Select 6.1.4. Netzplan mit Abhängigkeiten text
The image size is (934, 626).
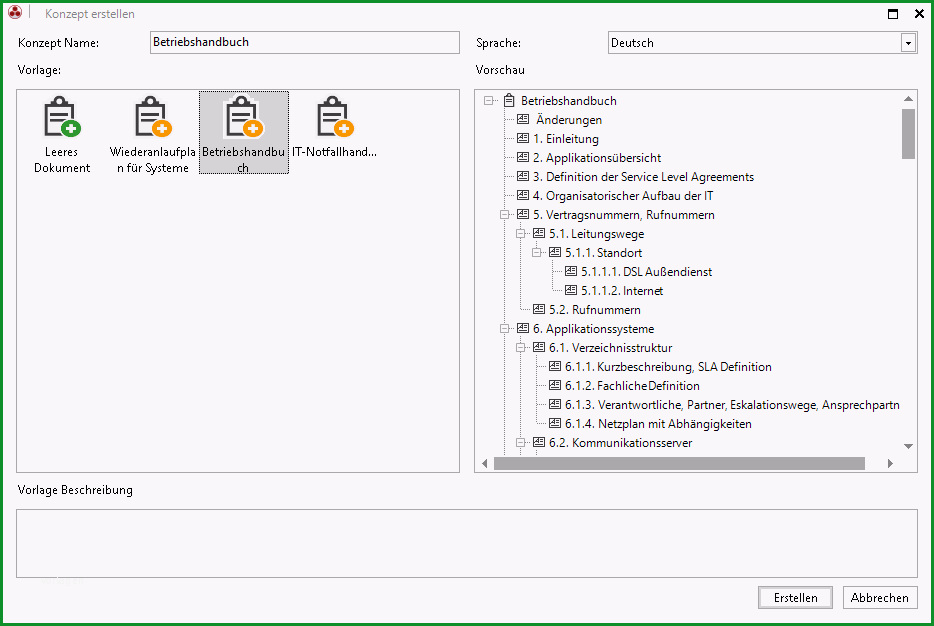coord(658,423)
